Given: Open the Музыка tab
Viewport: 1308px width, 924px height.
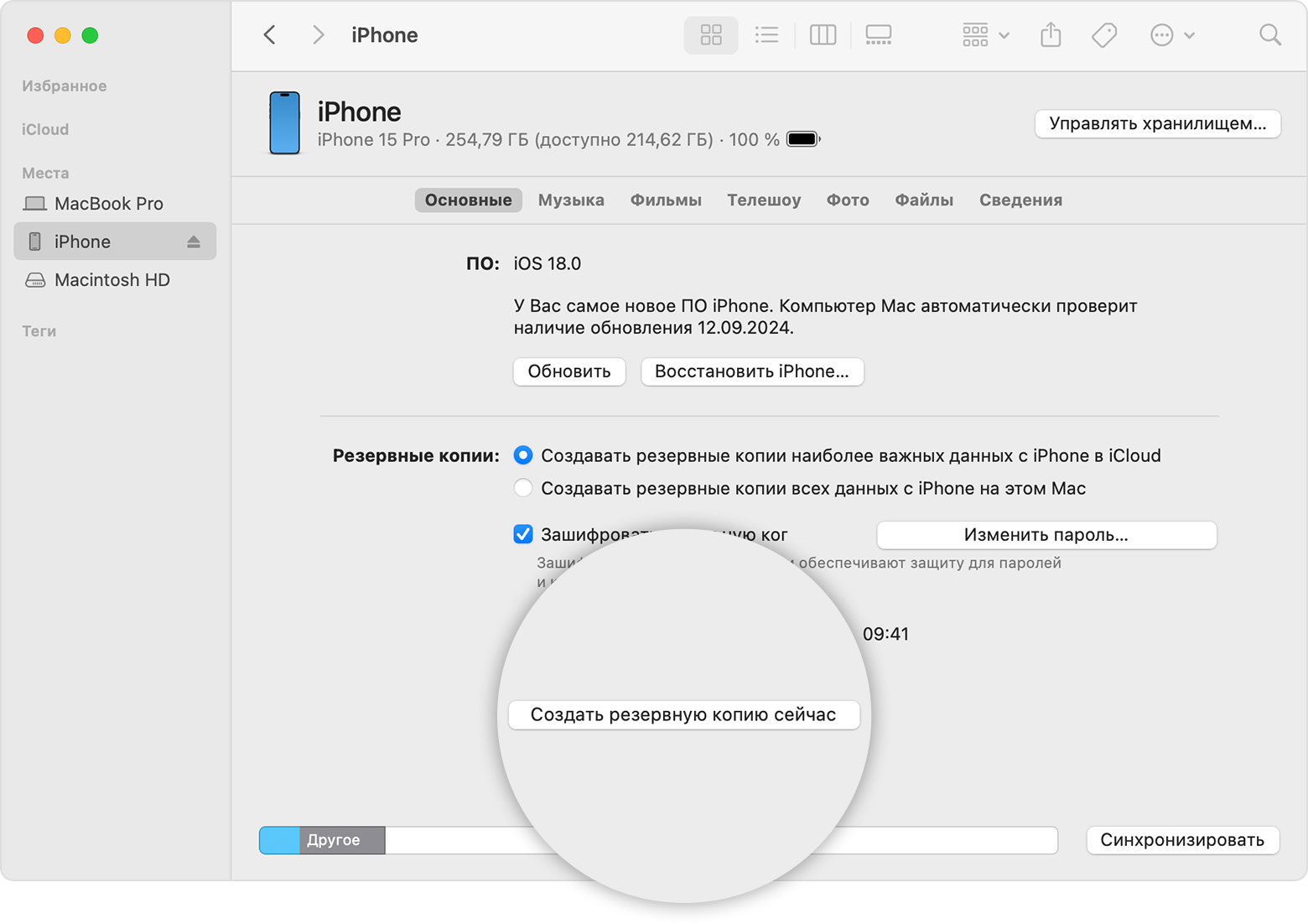Looking at the screenshot, I should [571, 200].
